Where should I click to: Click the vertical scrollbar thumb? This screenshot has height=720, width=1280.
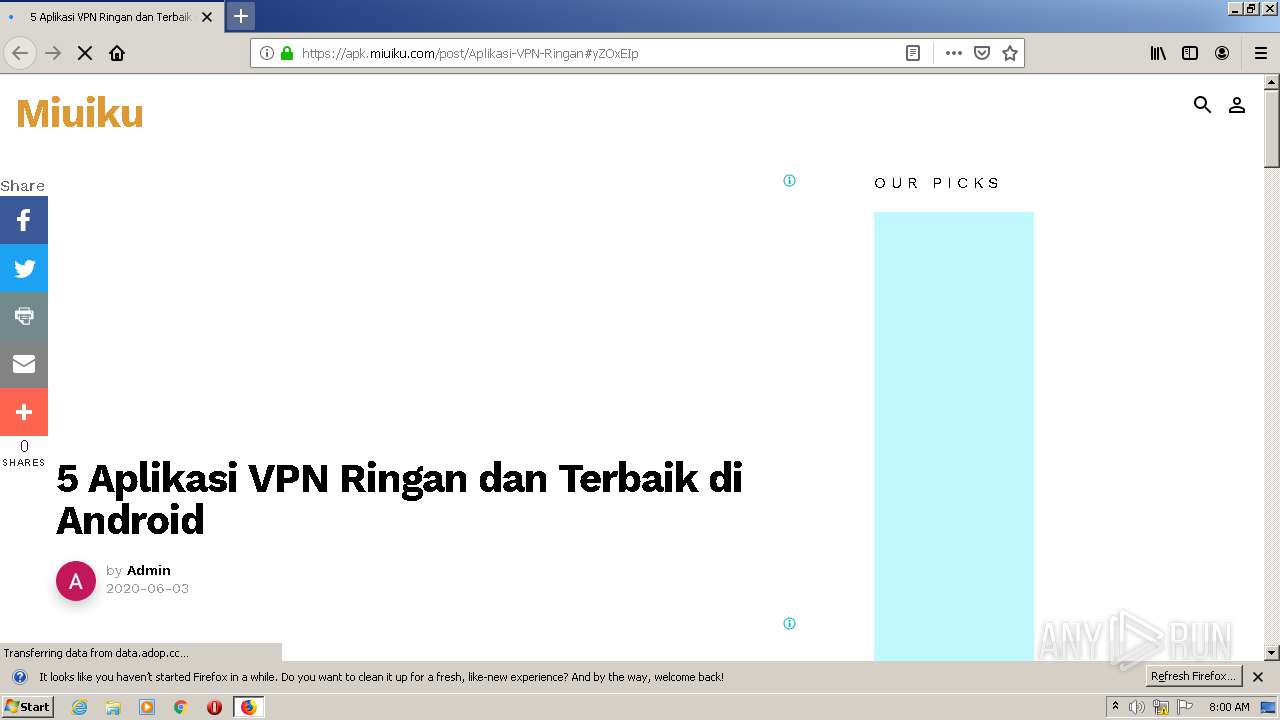(1272, 128)
